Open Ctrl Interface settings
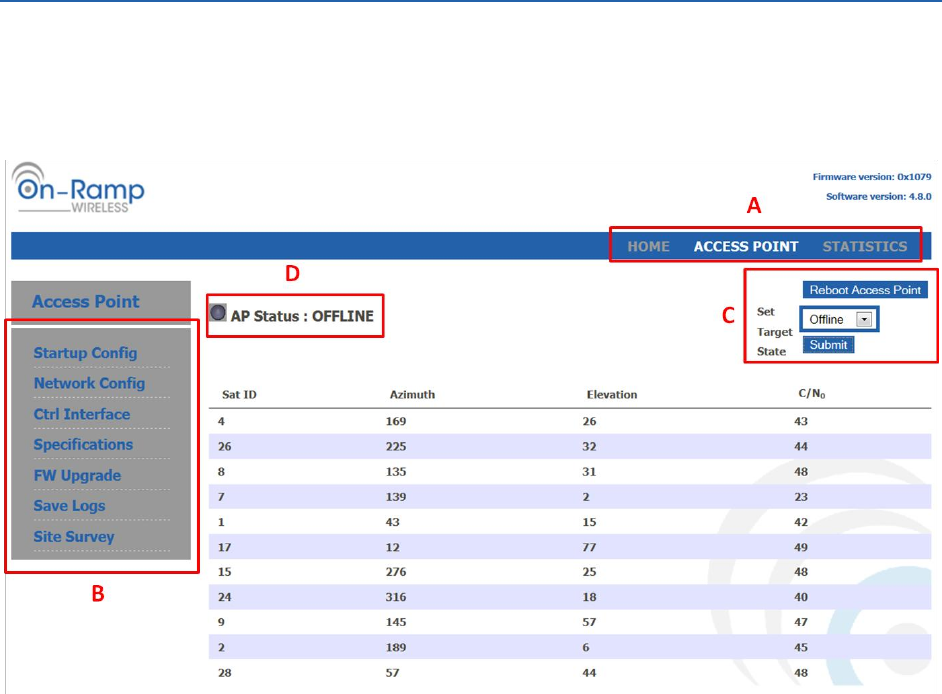The height and width of the screenshot is (694, 942). click(x=82, y=414)
